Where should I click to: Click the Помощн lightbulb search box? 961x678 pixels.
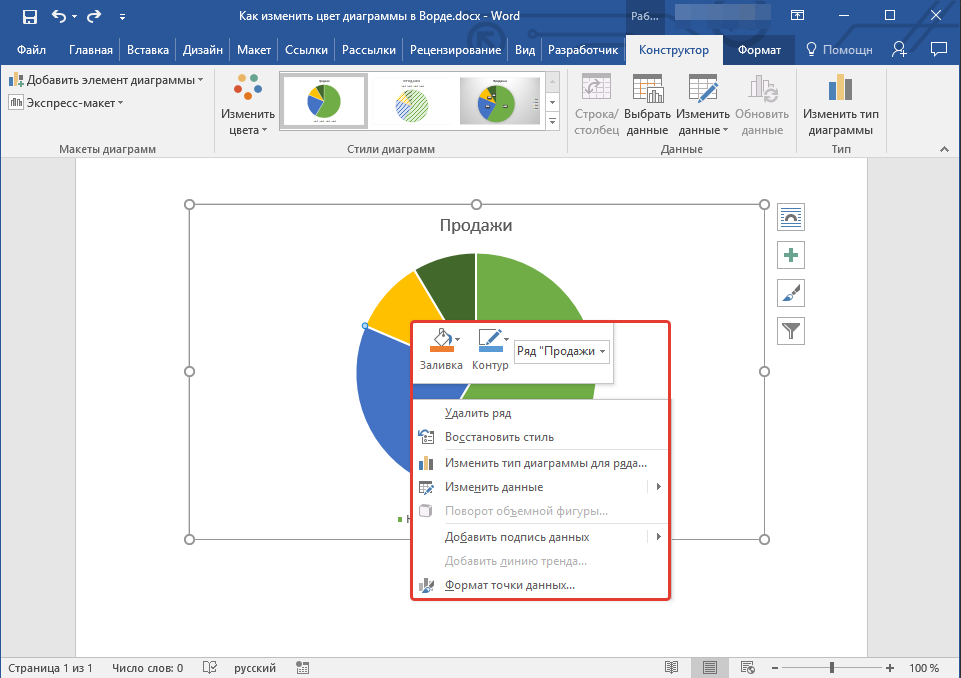[x=839, y=50]
